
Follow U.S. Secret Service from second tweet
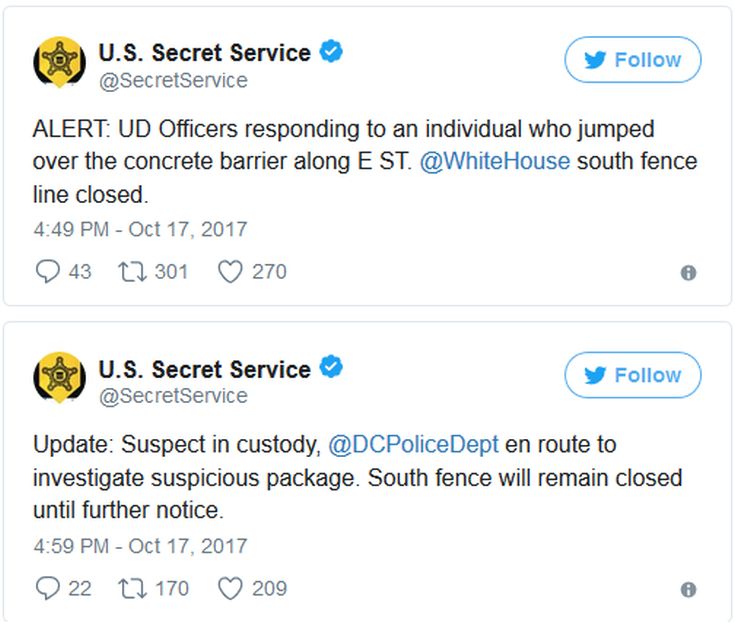633,376
